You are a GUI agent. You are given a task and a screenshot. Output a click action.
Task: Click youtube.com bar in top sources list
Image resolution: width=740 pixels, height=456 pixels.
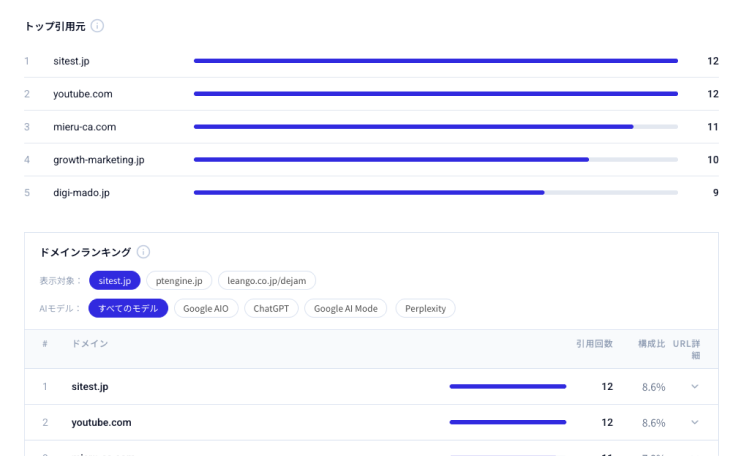(436, 94)
